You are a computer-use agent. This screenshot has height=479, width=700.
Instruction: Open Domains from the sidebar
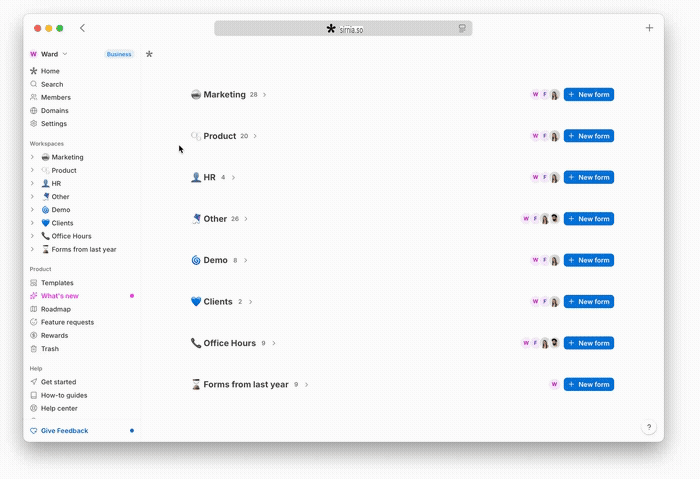pos(54,110)
